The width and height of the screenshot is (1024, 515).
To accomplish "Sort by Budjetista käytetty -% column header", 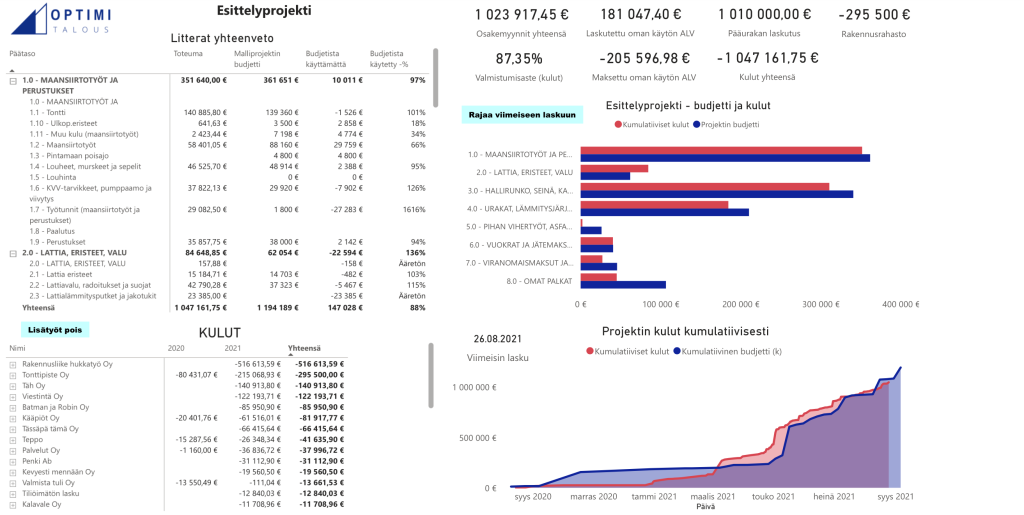I will (x=387, y=57).
